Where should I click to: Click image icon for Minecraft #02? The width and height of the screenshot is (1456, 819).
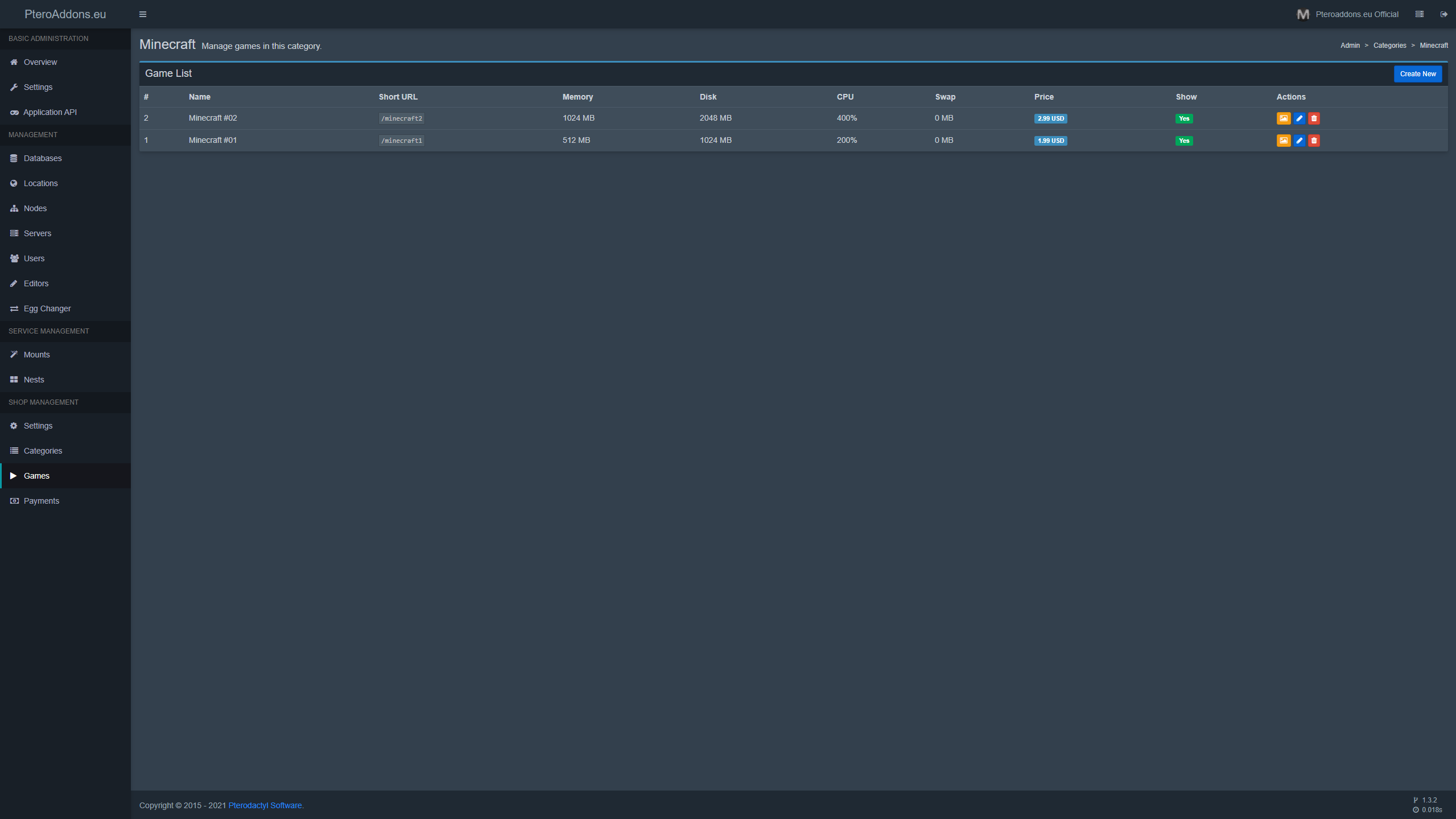tap(1283, 118)
